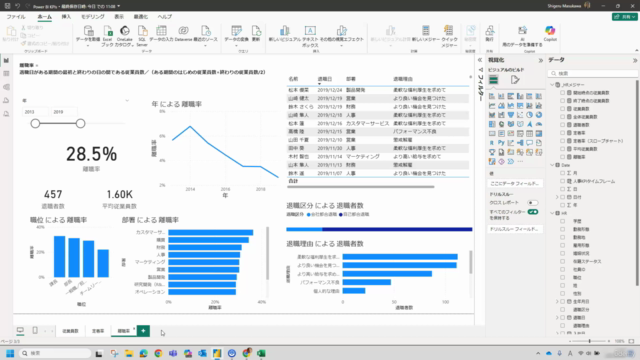
Task: Switch to desktop layout icon
Action: tap(20, 330)
